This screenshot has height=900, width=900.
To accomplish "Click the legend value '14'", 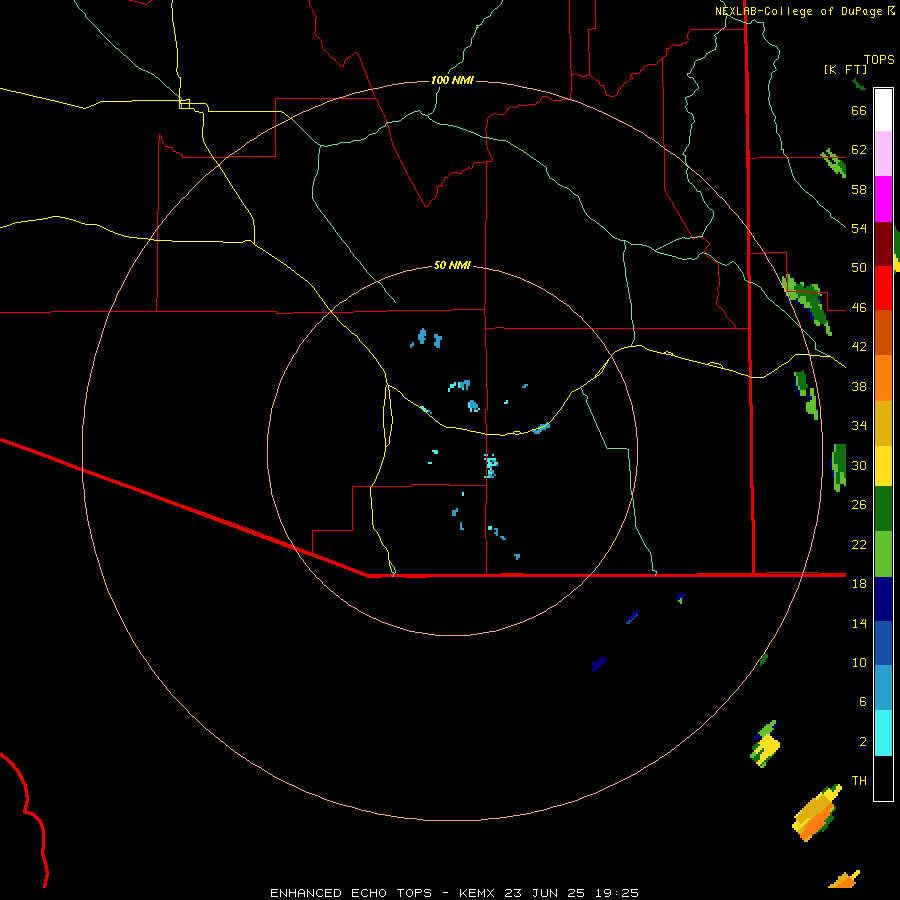I will [x=859, y=623].
